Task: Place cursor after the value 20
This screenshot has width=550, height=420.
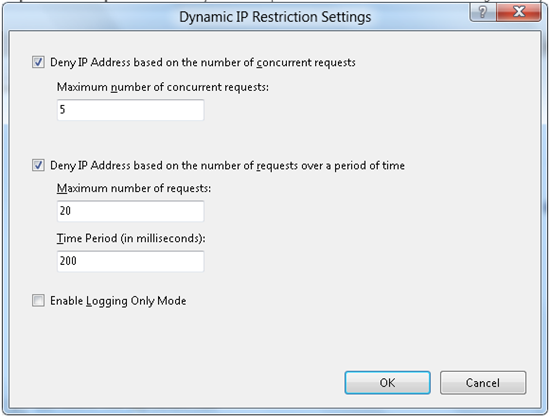Action: [x=73, y=211]
